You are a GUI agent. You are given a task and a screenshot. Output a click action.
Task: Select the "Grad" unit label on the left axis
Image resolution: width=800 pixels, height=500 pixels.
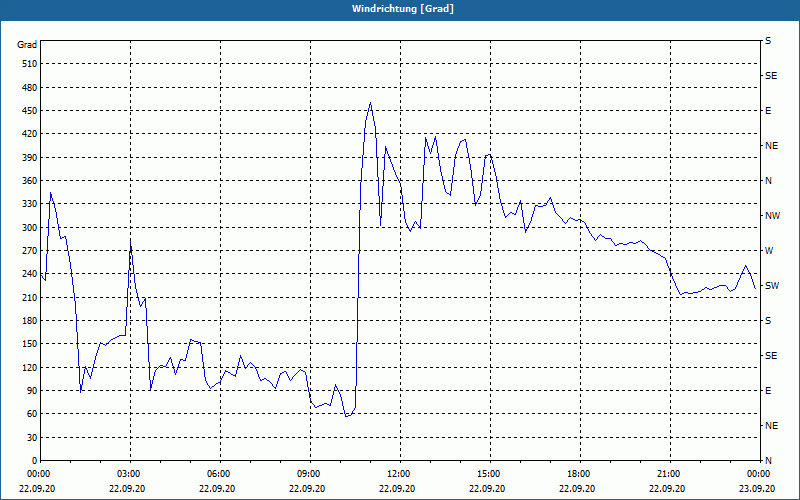(27, 45)
